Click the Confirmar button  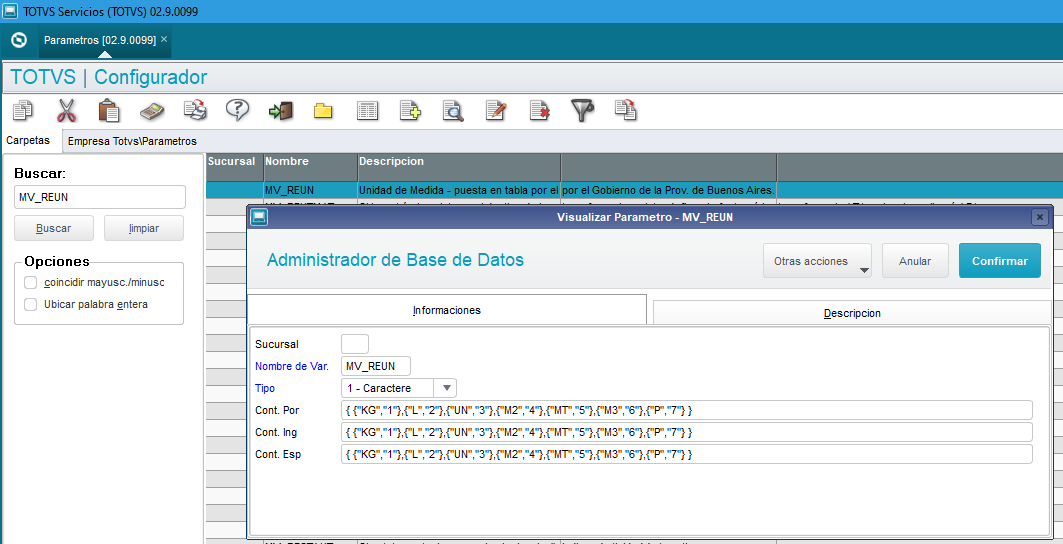click(1000, 261)
